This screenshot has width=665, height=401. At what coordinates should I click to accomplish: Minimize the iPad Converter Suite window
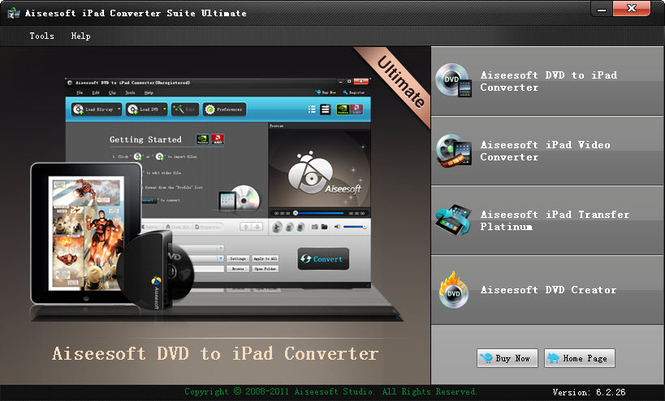601,8
